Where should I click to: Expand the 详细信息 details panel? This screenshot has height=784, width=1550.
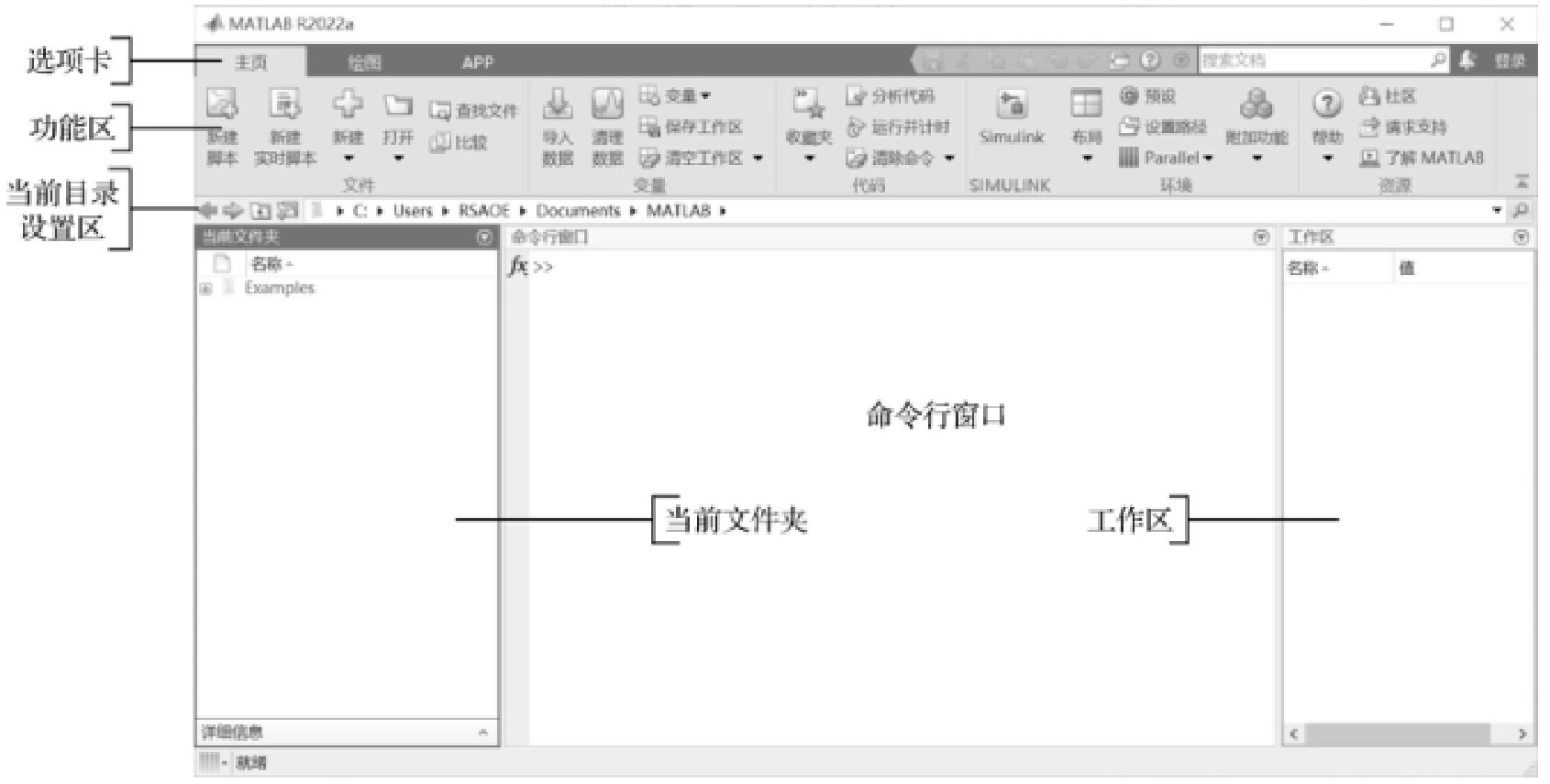482,732
